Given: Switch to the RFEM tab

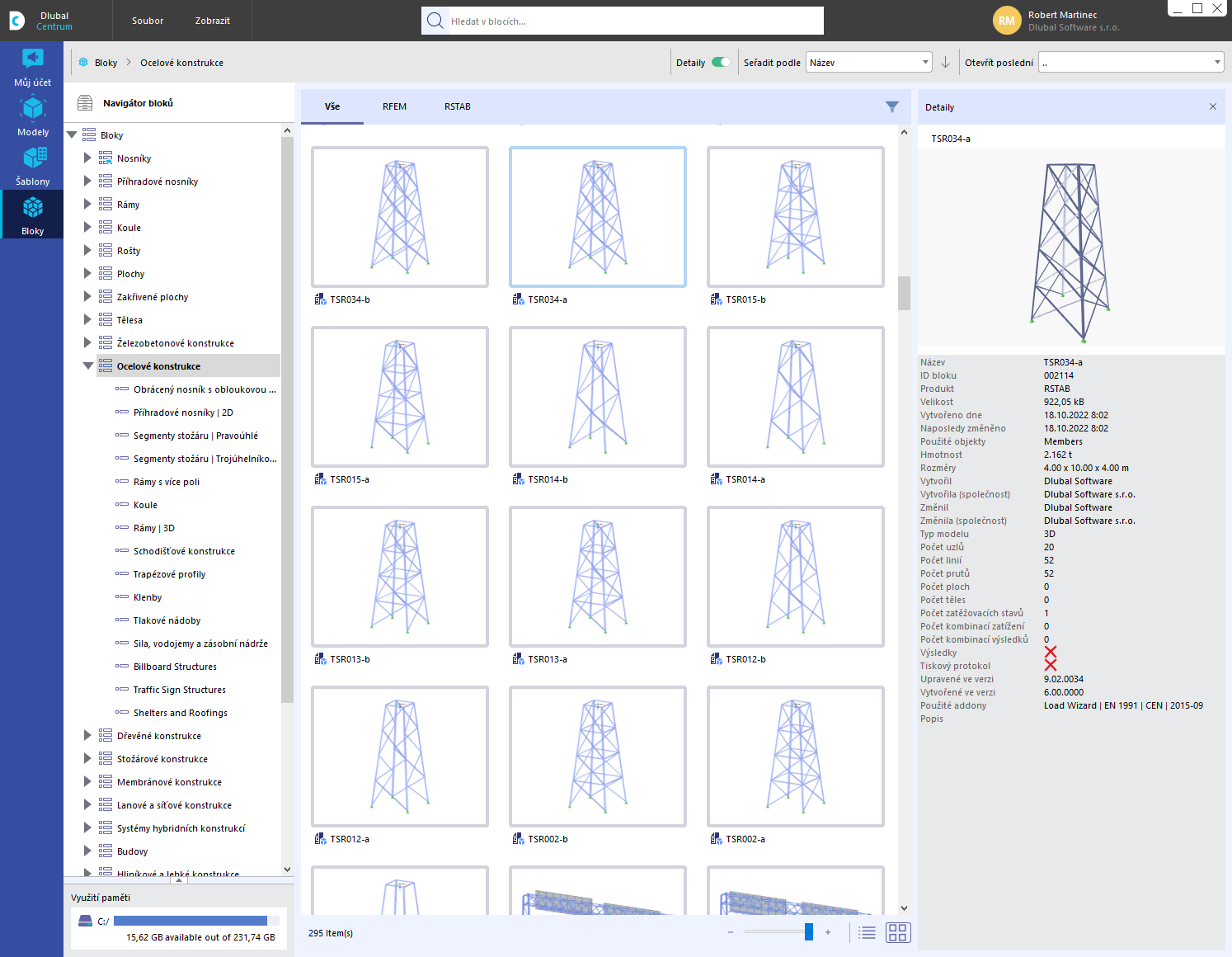Looking at the screenshot, I should (394, 106).
